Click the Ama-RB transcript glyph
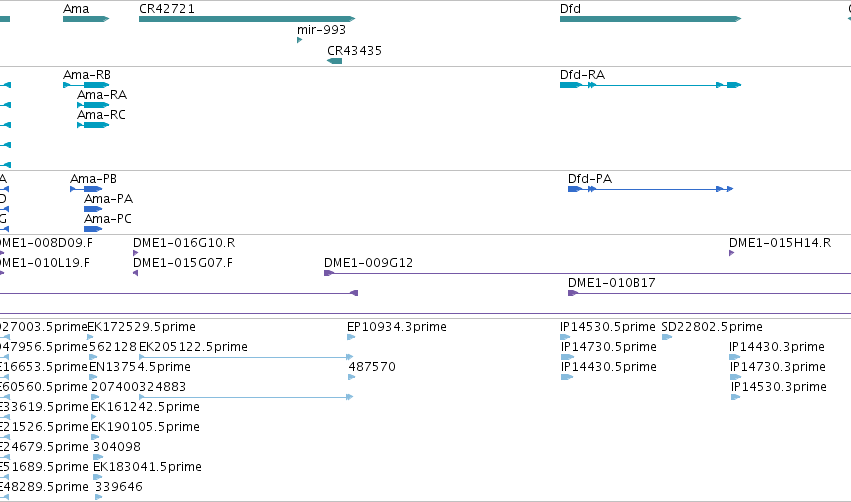This screenshot has height=502, width=851. tap(86, 85)
